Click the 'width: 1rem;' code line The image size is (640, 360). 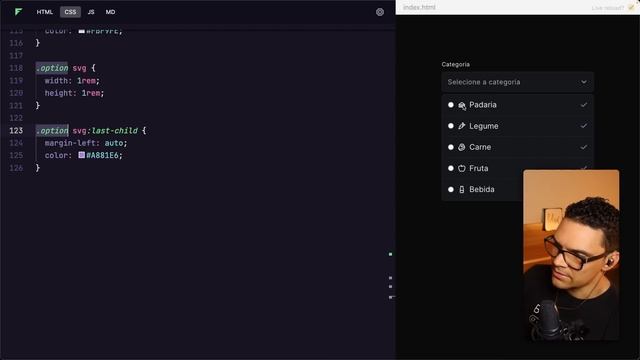[x=72, y=81]
